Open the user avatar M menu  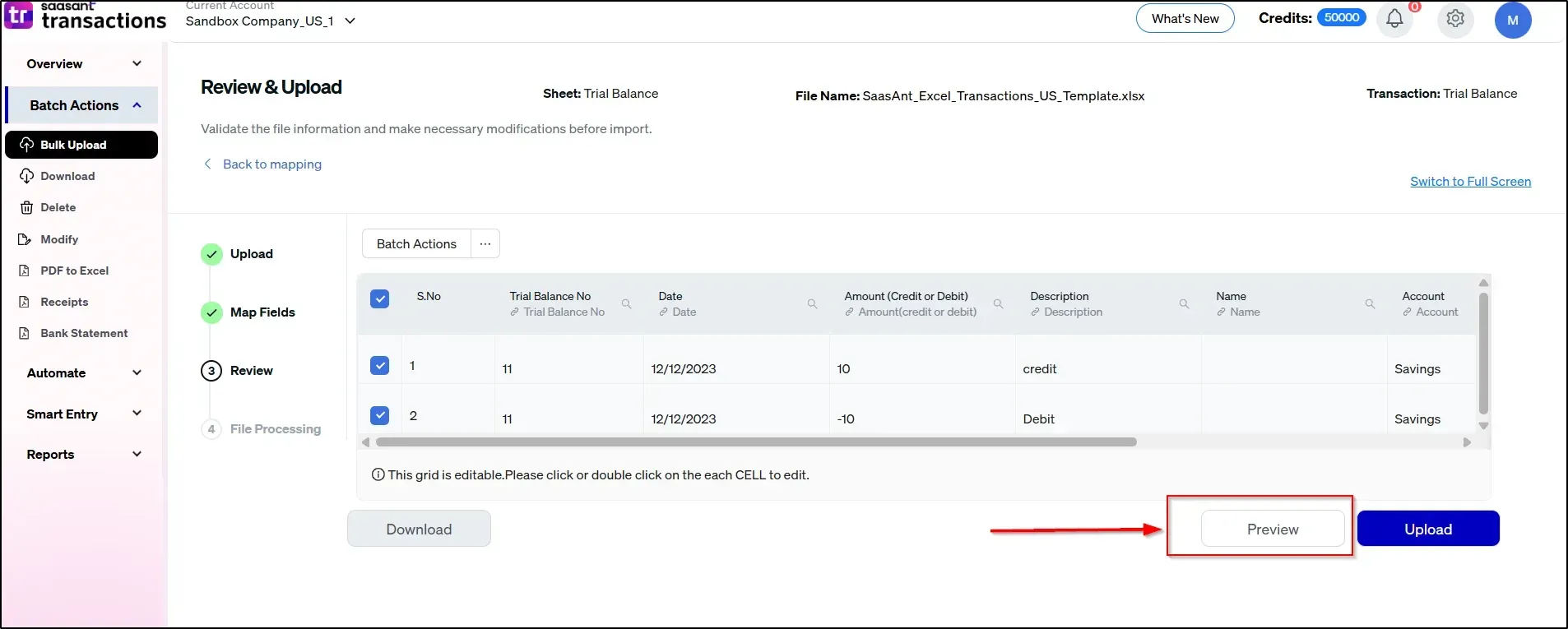pyautogui.click(x=1513, y=20)
